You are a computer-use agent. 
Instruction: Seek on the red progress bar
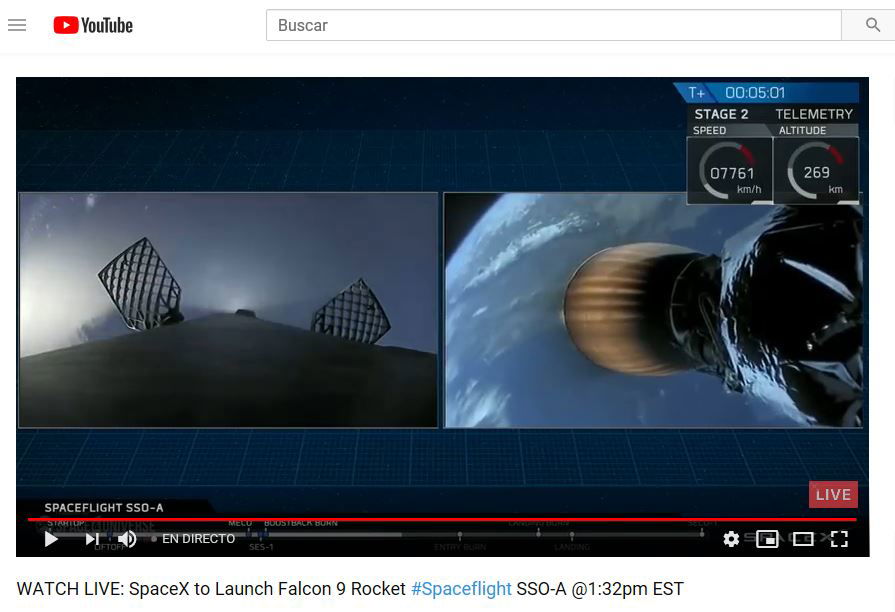[x=442, y=520]
